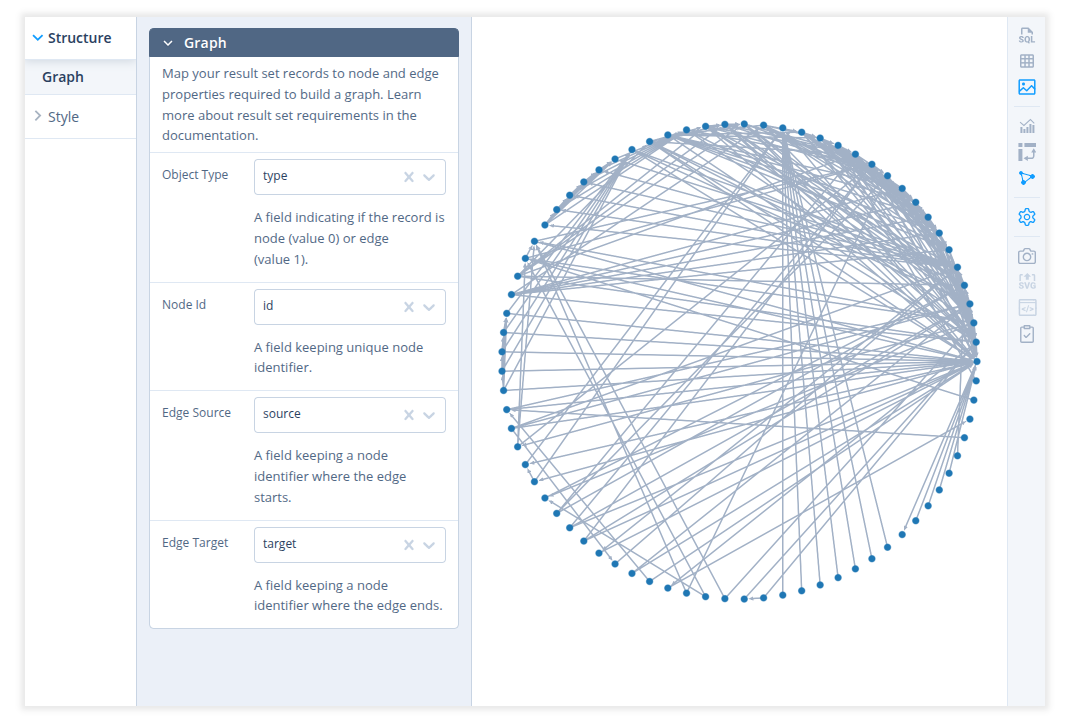This screenshot has width=1070, height=725.
Task: Take a chart snapshot with the camera icon
Action: pyautogui.click(x=1026, y=255)
